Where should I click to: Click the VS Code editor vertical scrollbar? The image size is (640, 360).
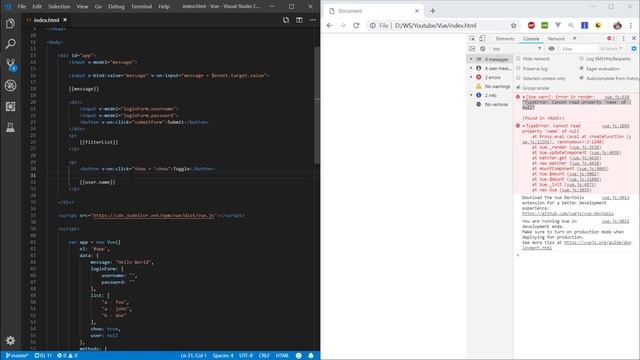(x=317, y=104)
